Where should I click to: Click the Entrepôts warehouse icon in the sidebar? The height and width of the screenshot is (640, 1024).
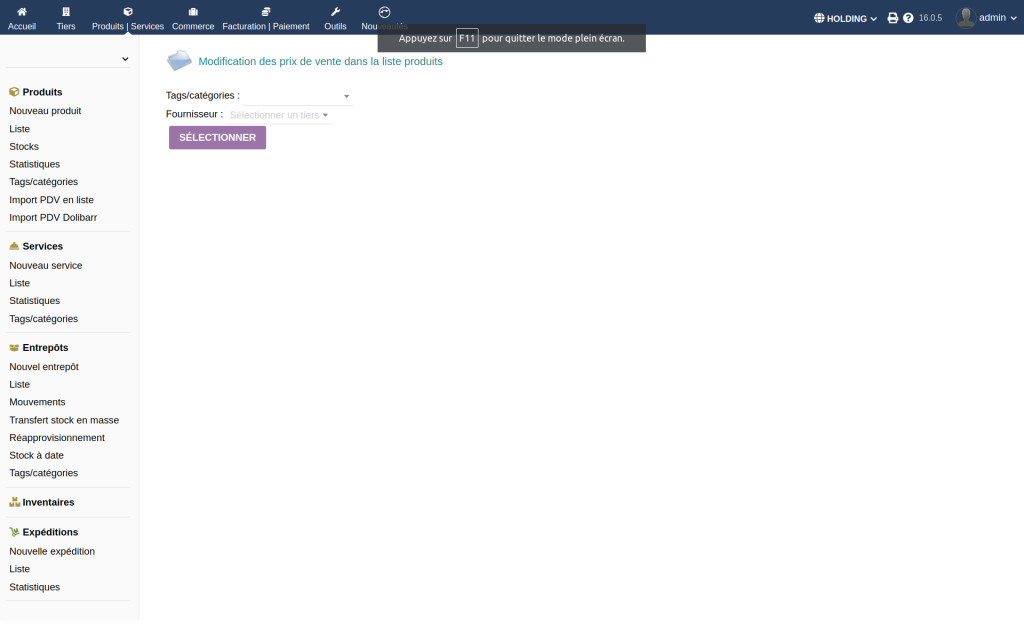(x=14, y=347)
